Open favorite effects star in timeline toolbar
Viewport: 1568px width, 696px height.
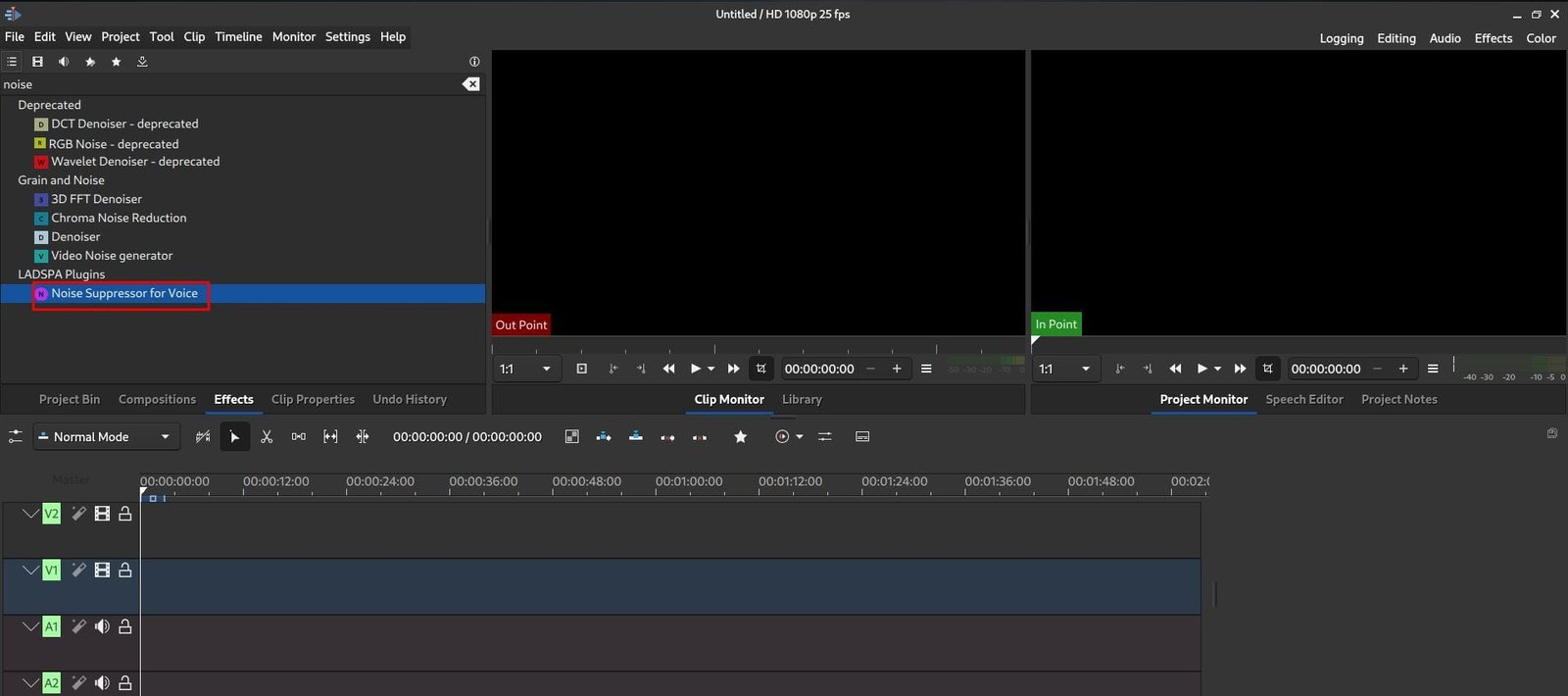(x=741, y=437)
